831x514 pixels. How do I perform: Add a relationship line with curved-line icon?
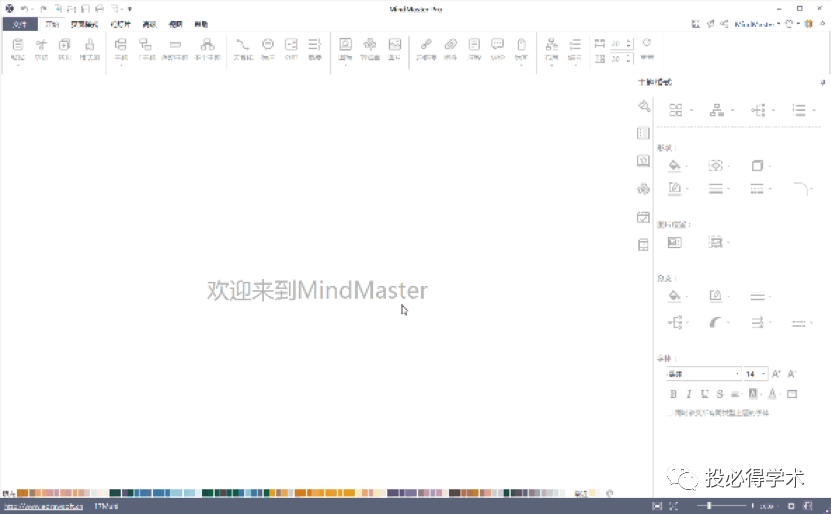[x=243, y=45]
